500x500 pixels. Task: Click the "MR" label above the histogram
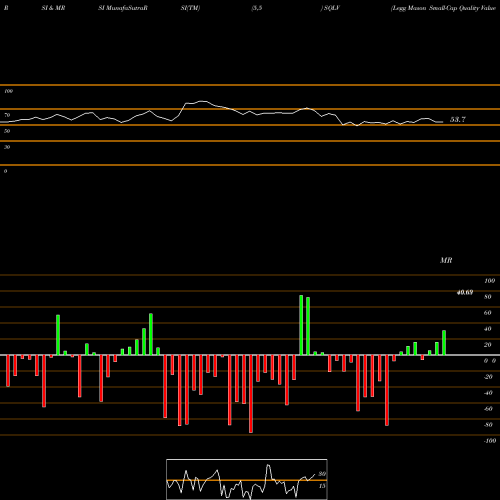coord(446,260)
